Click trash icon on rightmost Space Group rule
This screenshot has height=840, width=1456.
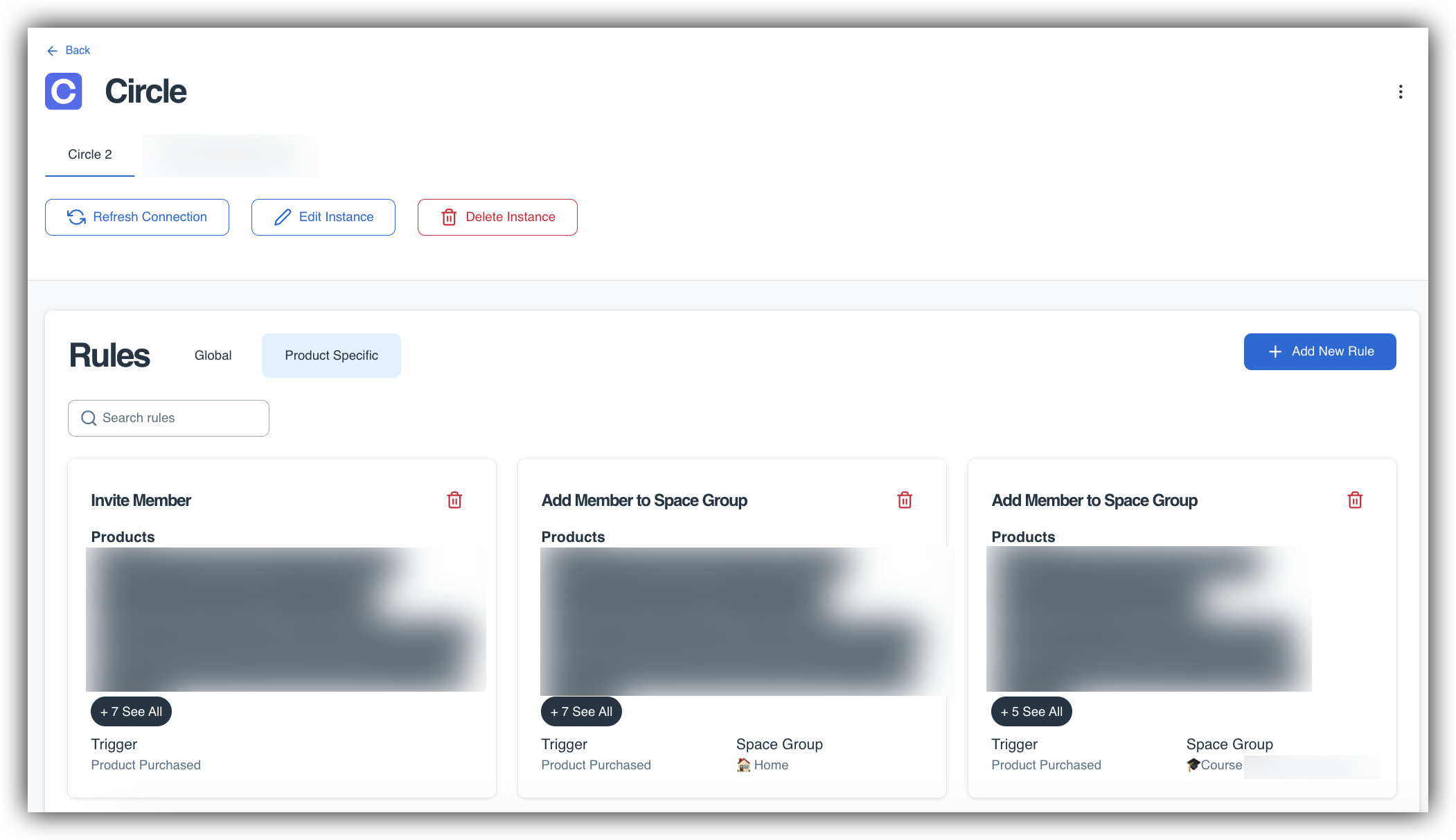[x=1355, y=500]
